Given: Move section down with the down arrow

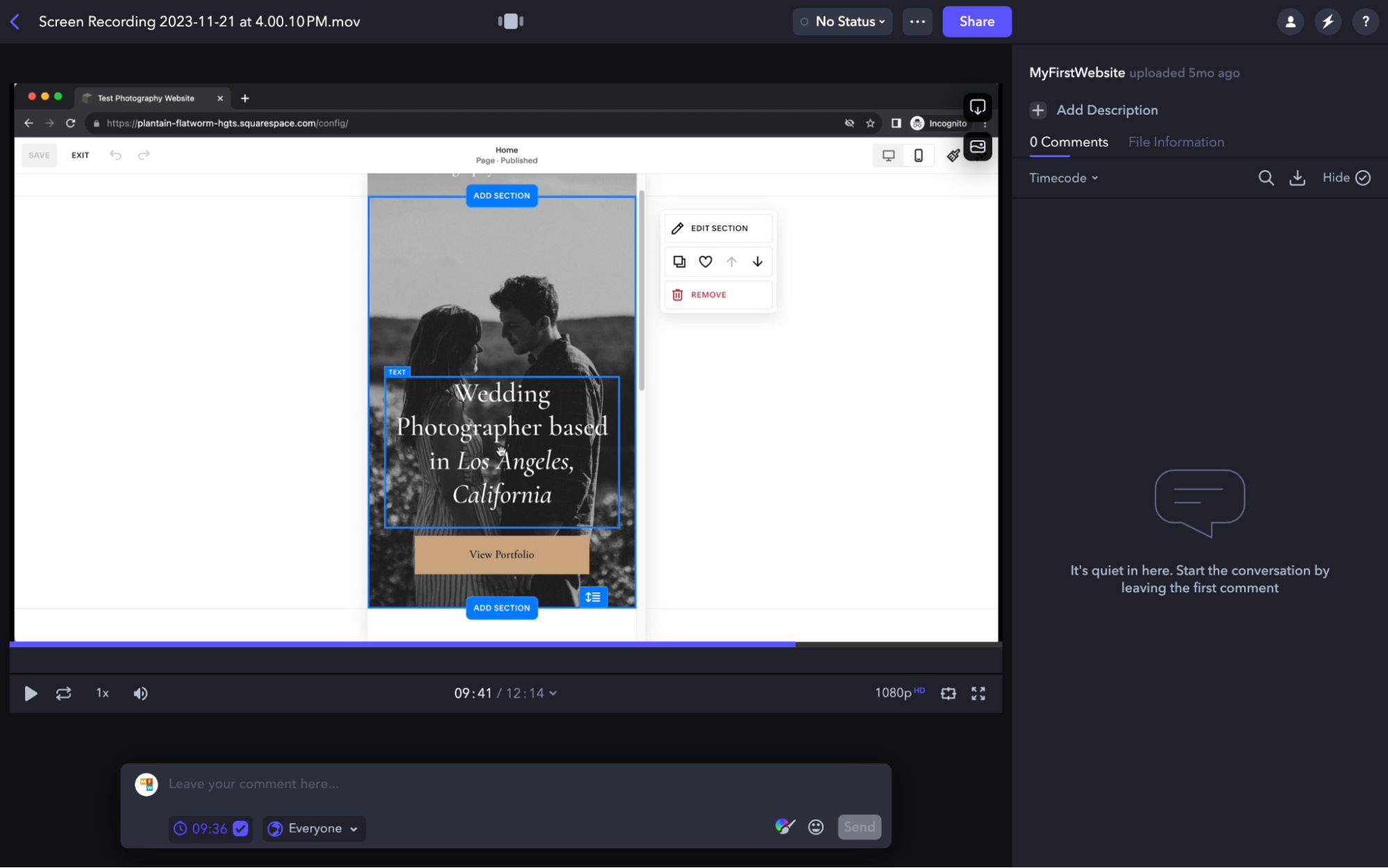Looking at the screenshot, I should [758, 262].
